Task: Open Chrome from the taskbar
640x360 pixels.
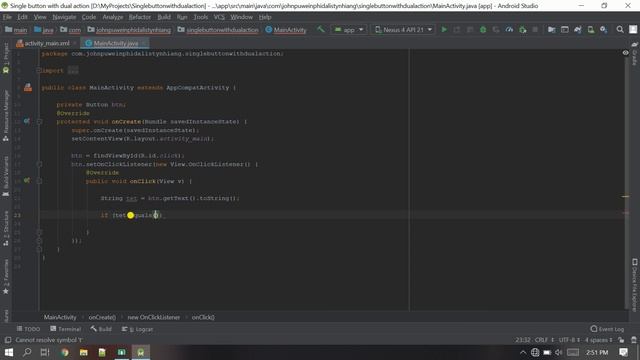Action: (64, 352)
